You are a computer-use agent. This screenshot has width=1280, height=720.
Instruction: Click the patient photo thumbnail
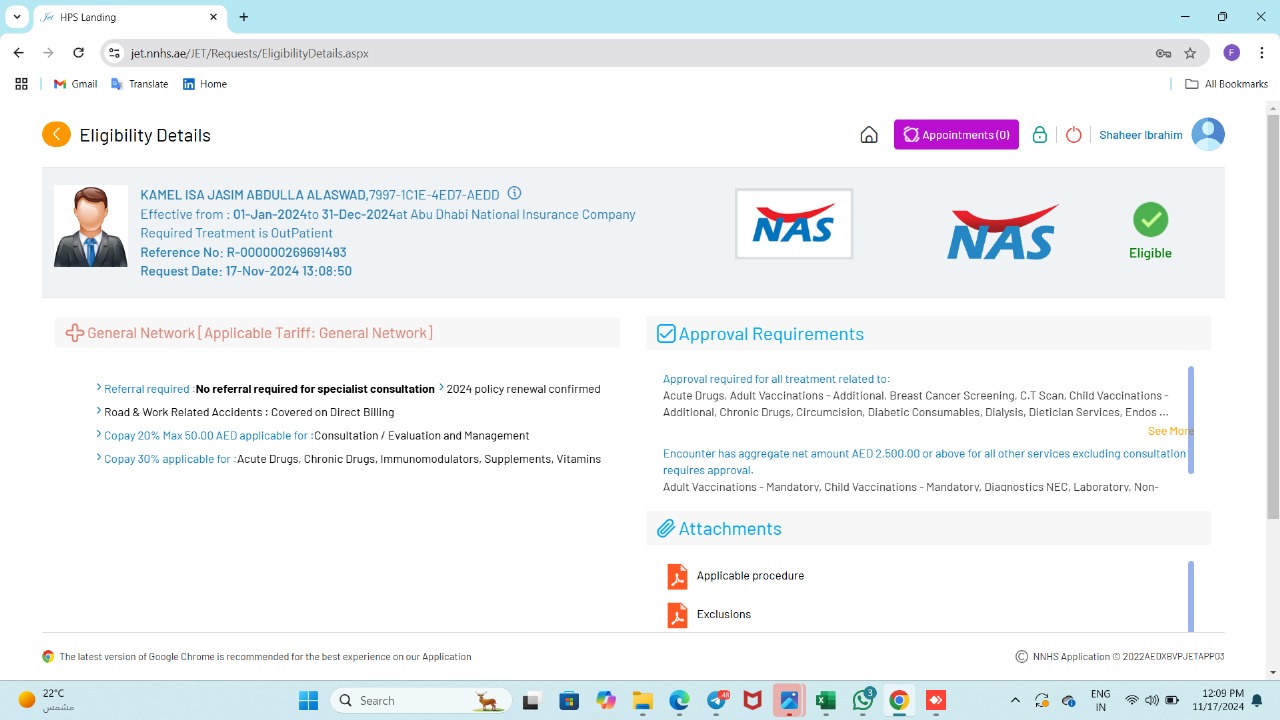91,226
